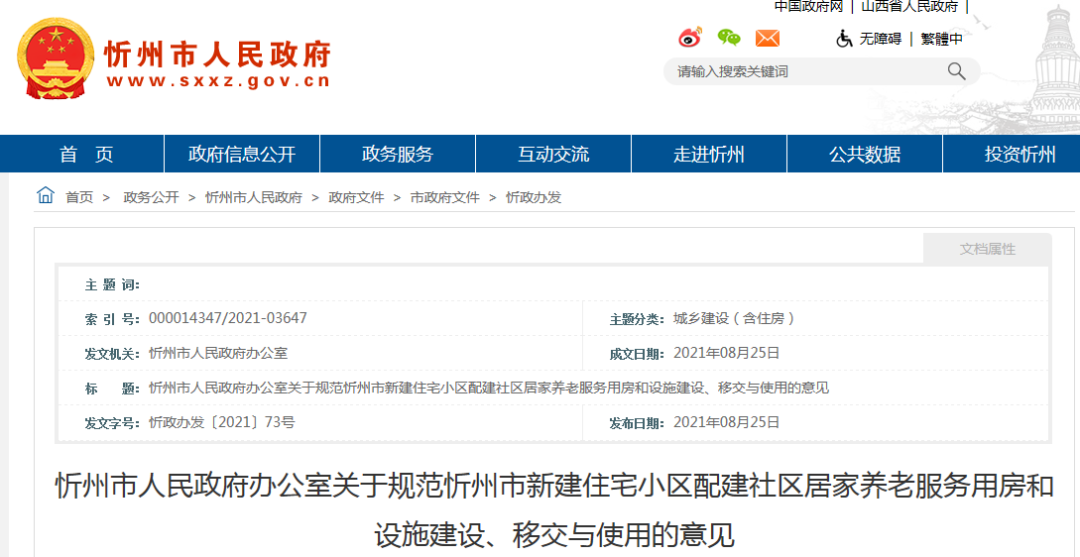Click the orange email envelope icon
The width and height of the screenshot is (1080, 557).
[x=767, y=38]
